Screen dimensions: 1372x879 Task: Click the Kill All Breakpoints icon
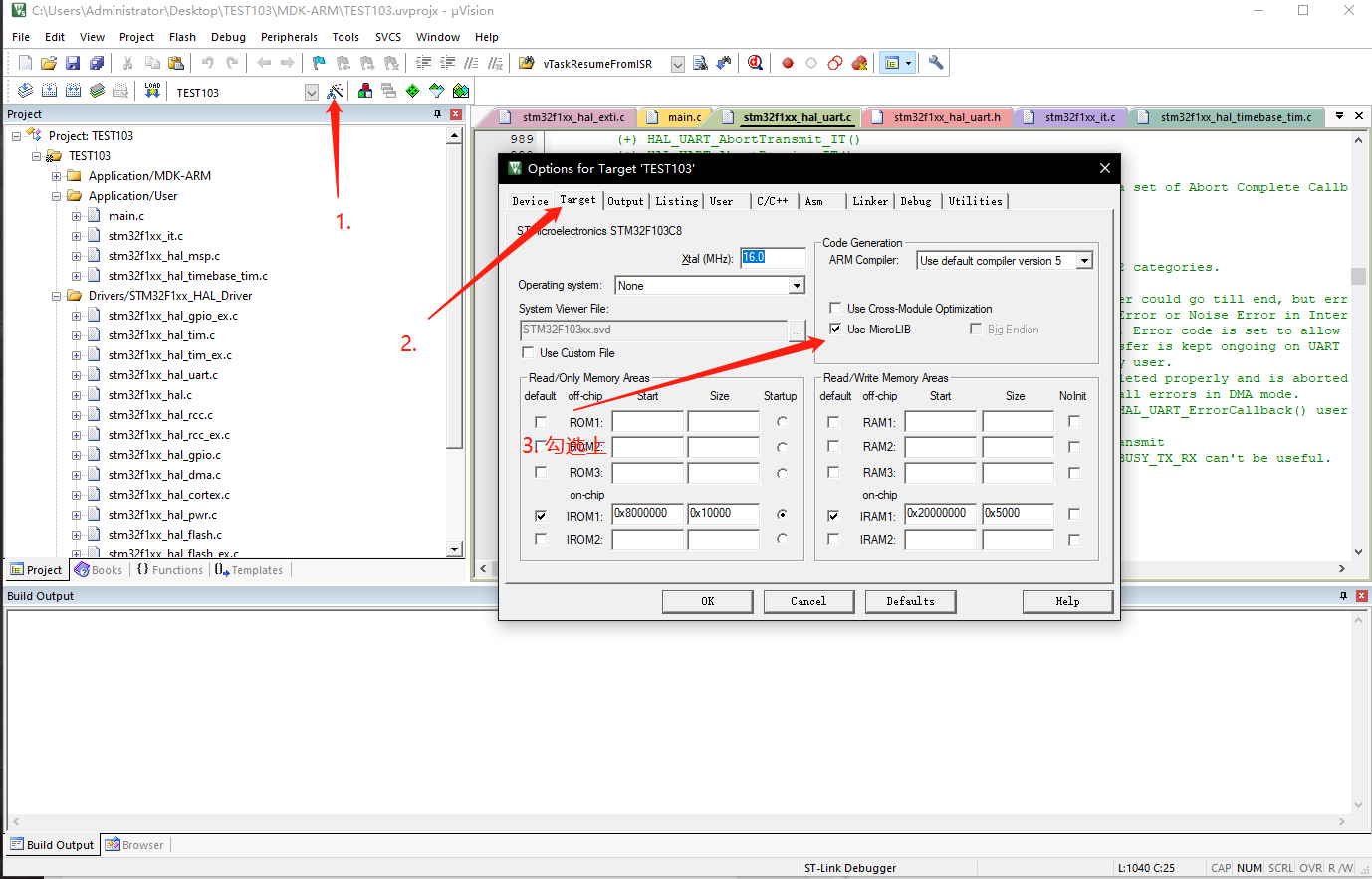tap(859, 63)
